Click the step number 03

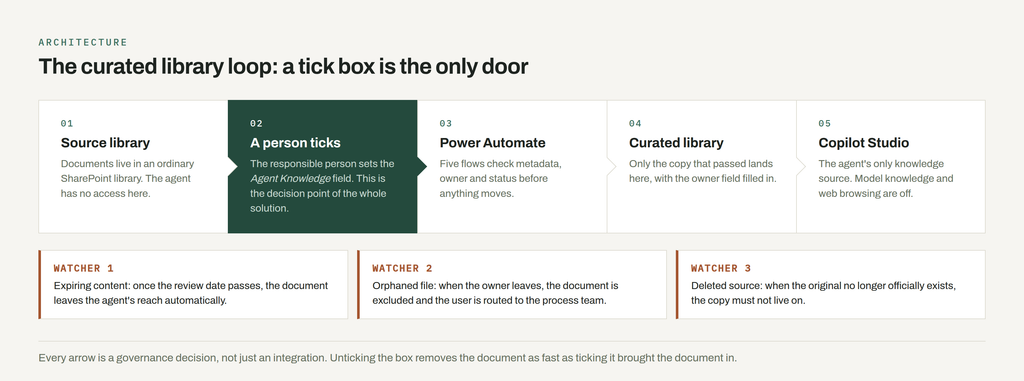(446, 123)
